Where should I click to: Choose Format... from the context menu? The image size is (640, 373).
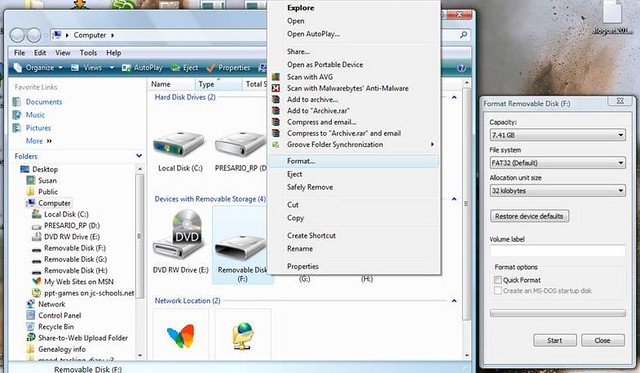353,161
